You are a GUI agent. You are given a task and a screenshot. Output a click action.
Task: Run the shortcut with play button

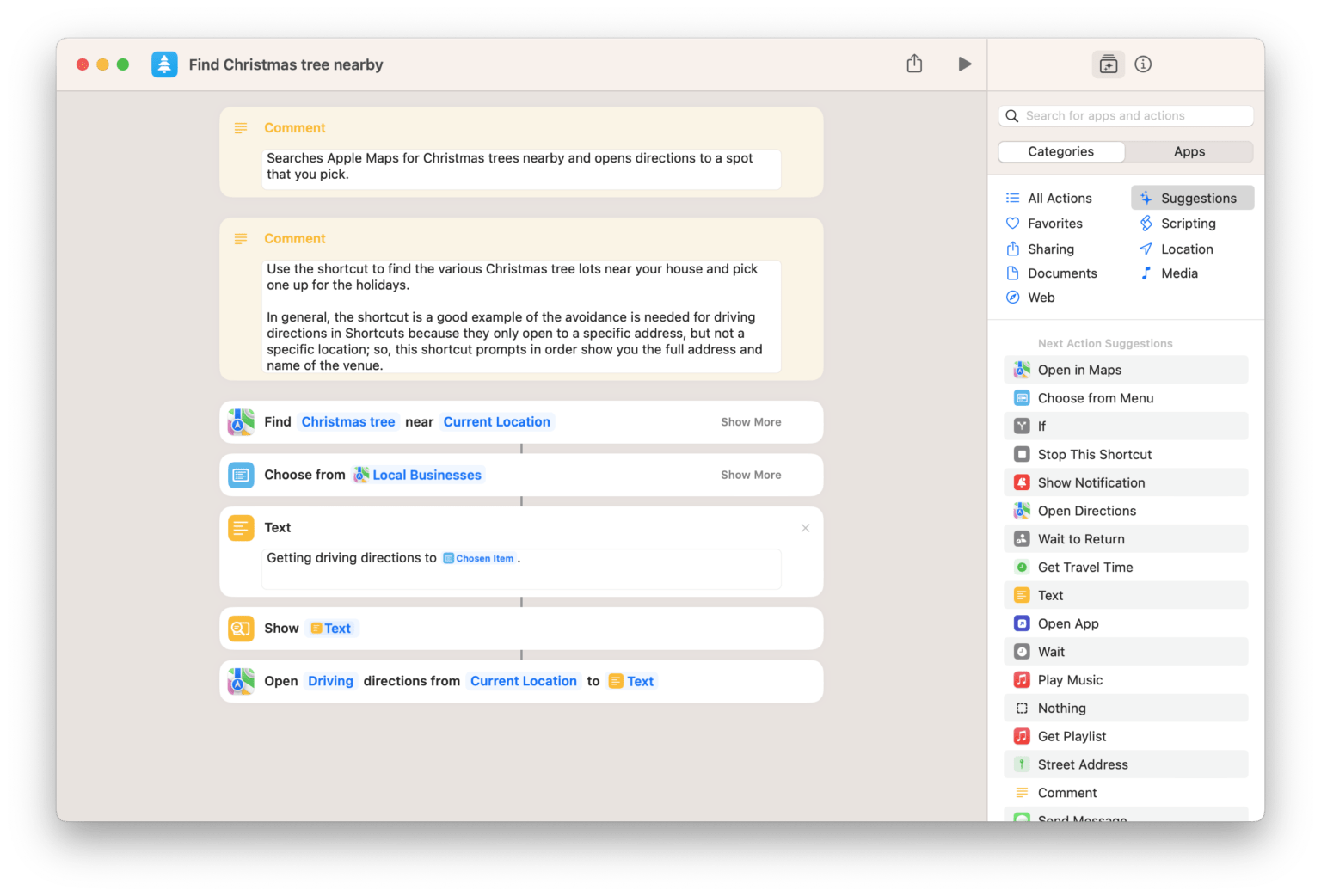point(964,64)
